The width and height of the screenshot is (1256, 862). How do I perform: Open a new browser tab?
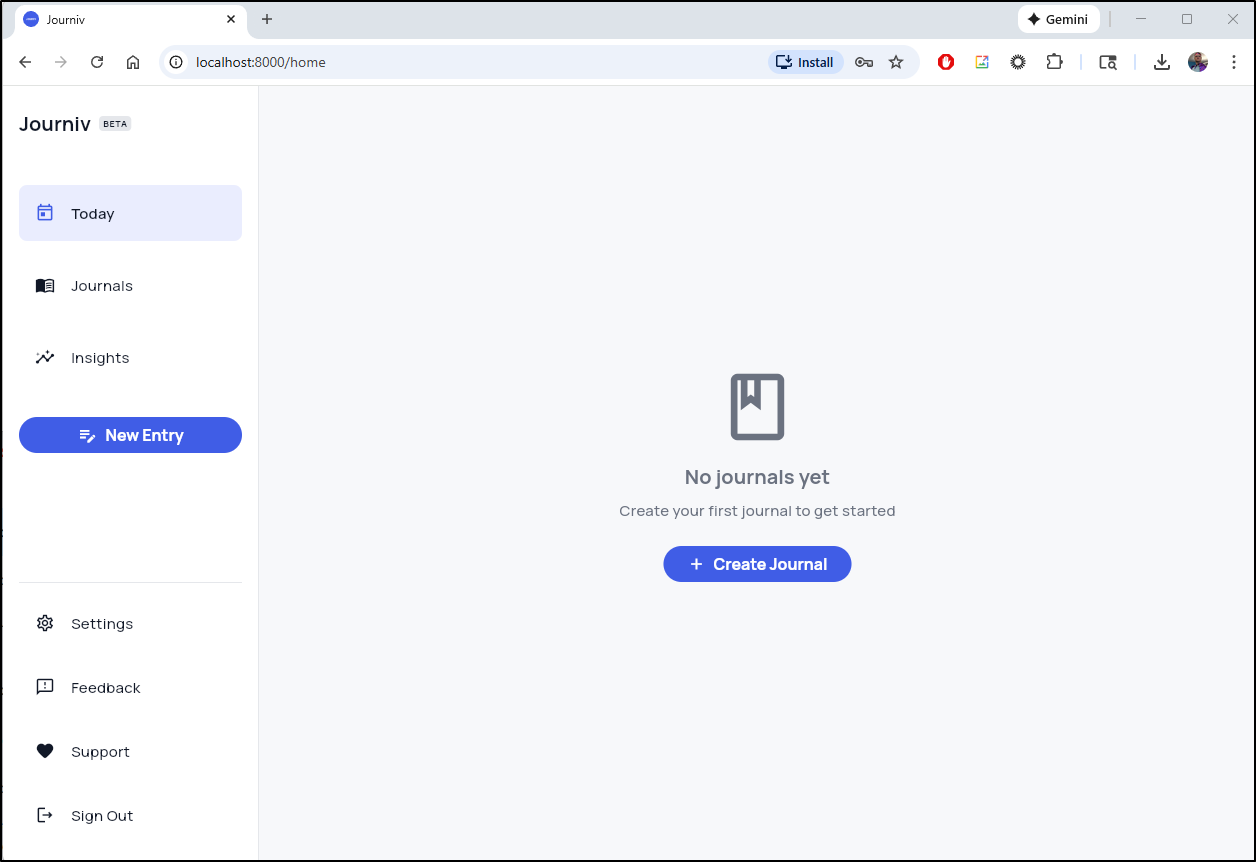[x=267, y=19]
